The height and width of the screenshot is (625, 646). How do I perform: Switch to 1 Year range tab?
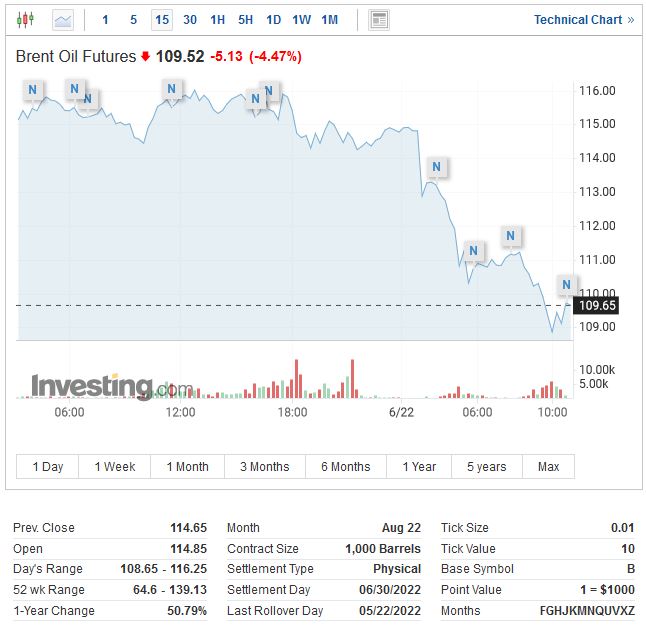coord(419,467)
